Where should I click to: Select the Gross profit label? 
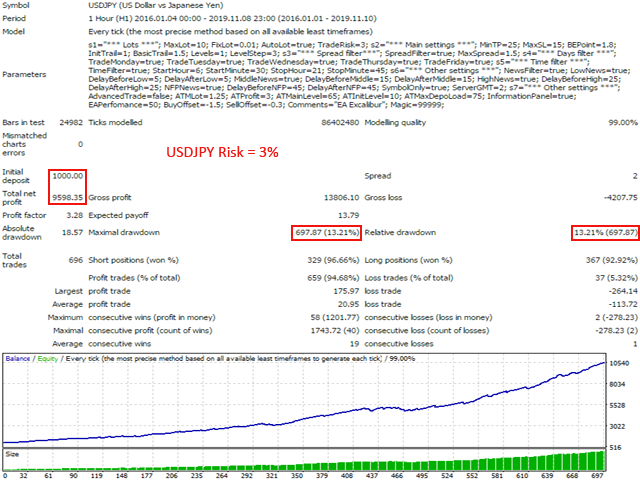[x=110, y=198]
